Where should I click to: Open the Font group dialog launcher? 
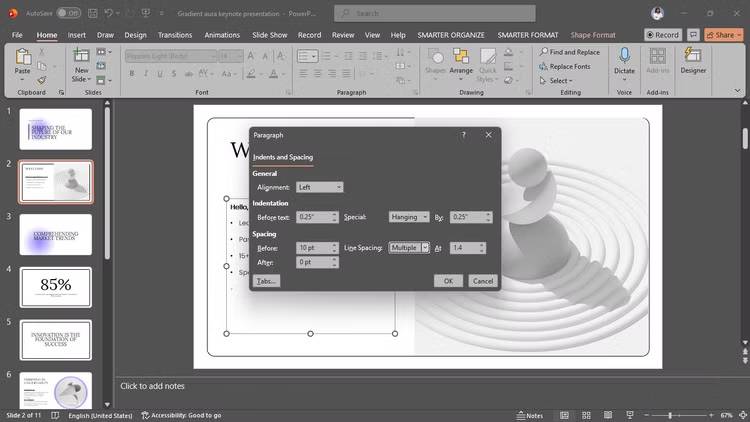click(288, 92)
